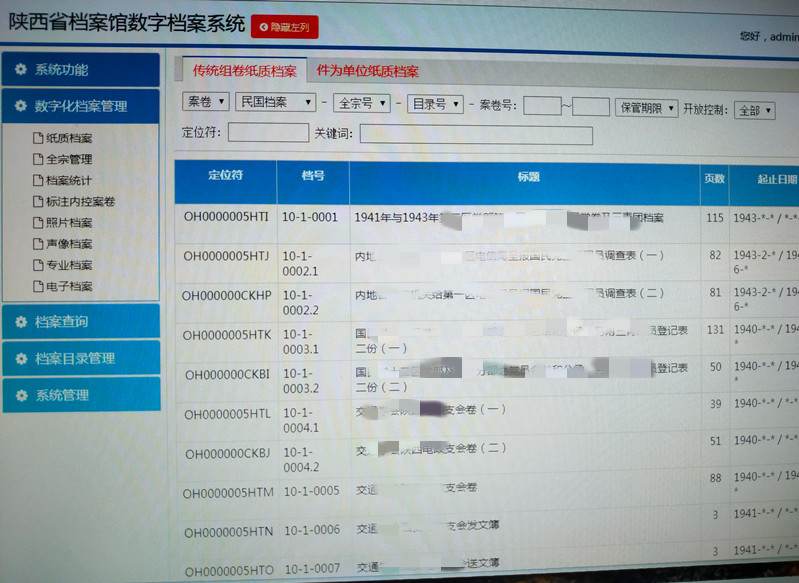Click document icon next to 照片档案

pyautogui.click(x=38, y=222)
